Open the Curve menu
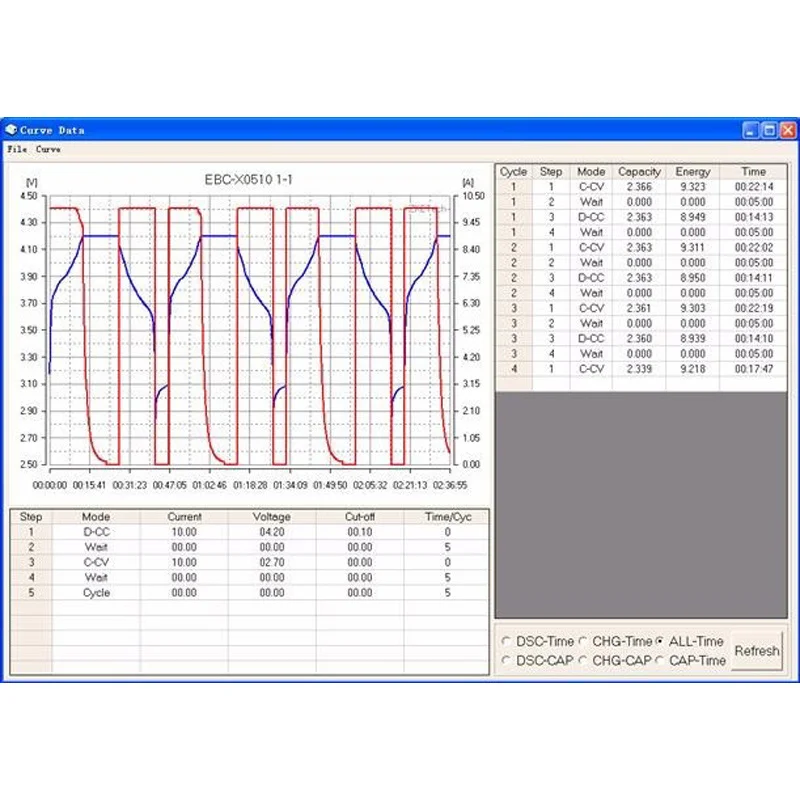 (x=48, y=149)
